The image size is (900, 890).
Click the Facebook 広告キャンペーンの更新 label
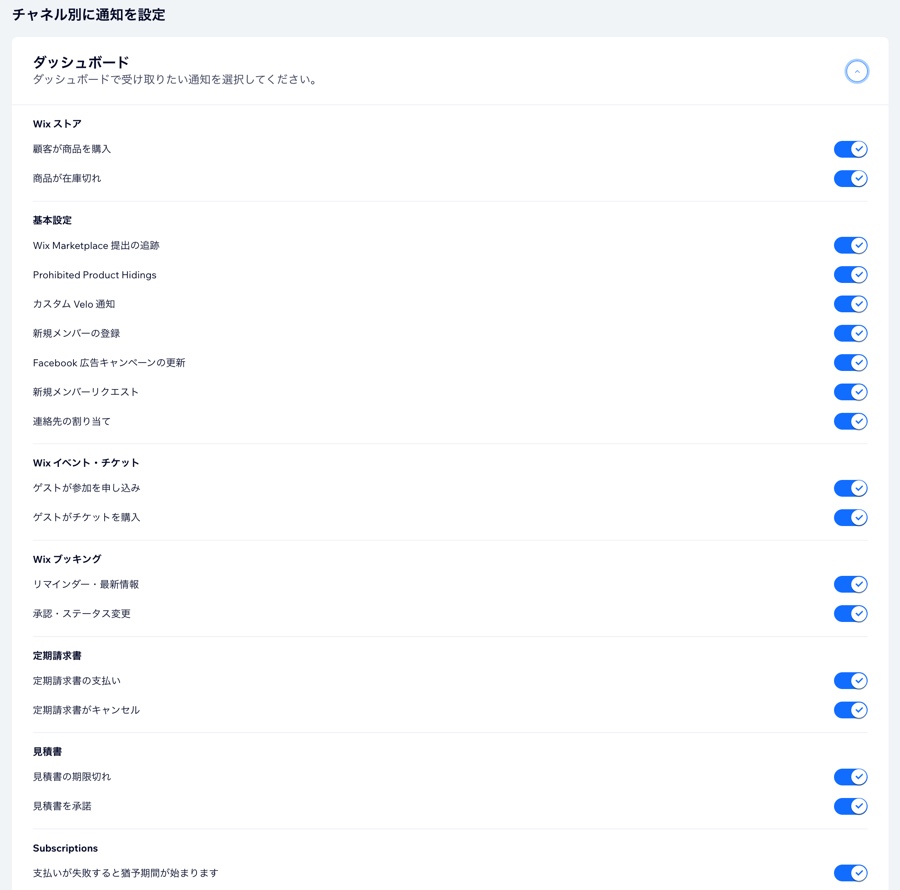[x=109, y=363]
